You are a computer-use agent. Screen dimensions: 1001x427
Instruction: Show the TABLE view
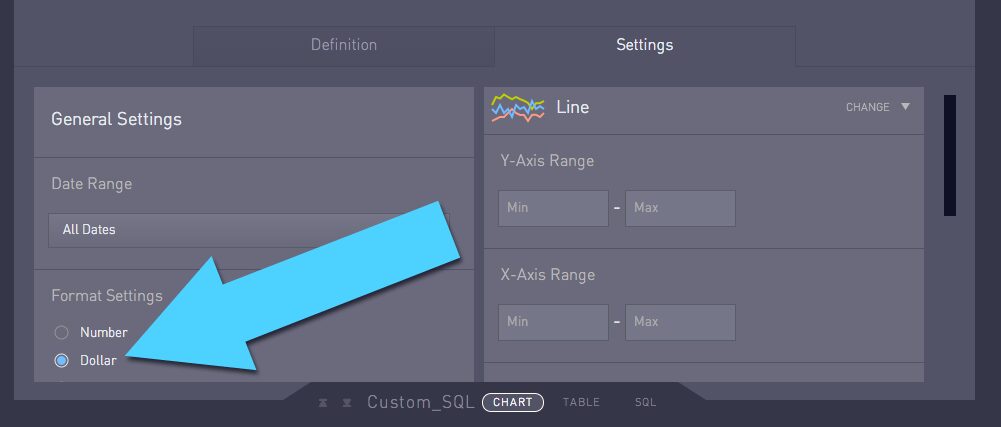[x=581, y=402]
